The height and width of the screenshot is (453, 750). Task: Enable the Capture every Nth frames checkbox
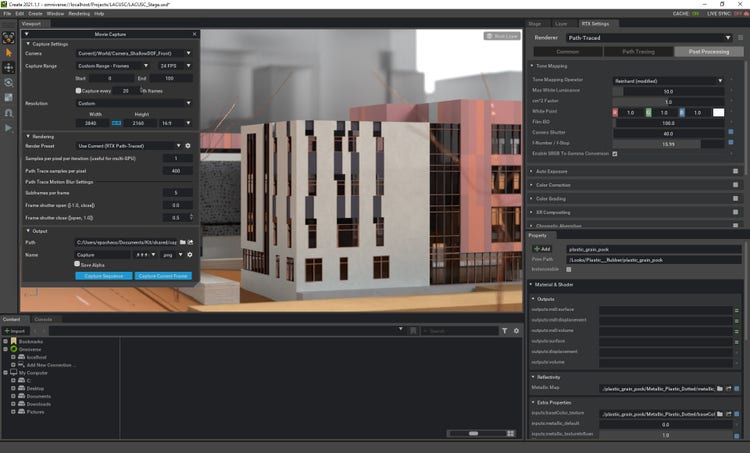[x=78, y=90]
